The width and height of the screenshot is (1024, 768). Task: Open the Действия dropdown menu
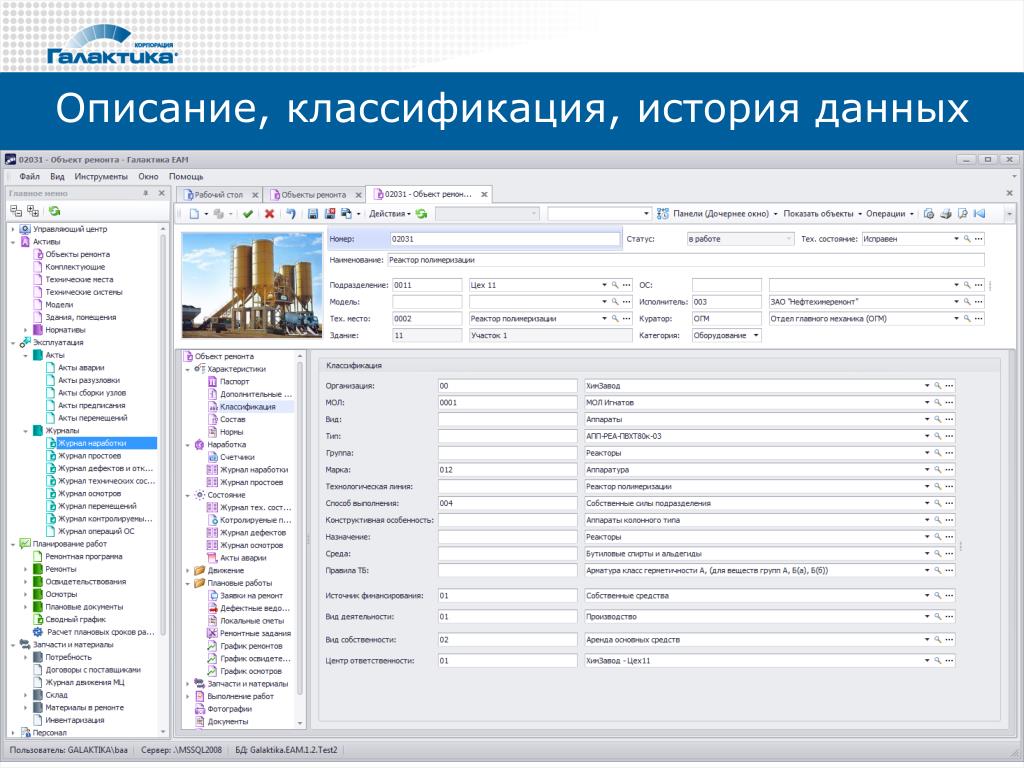(389, 214)
